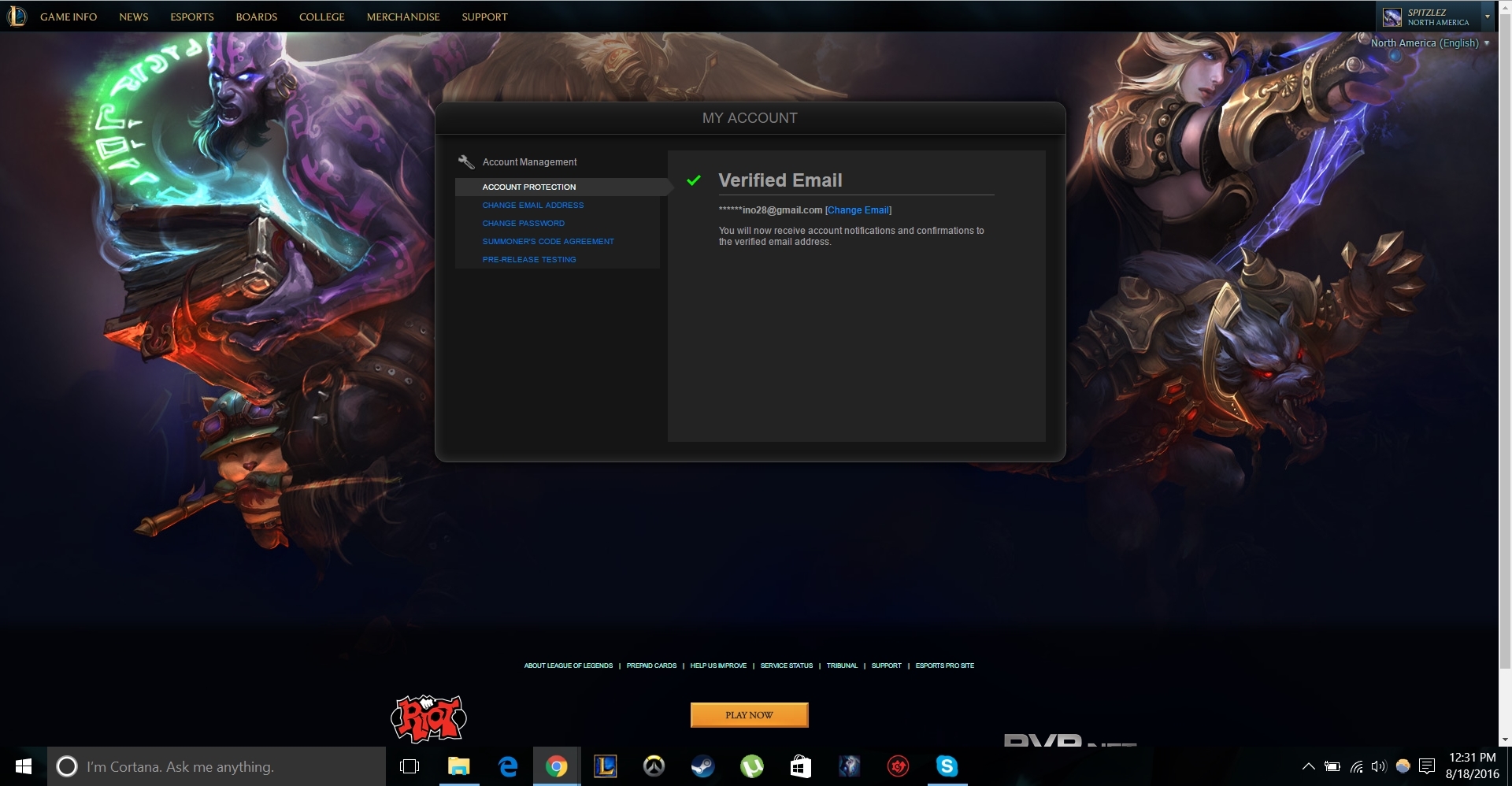Viewport: 1512px width, 786px height.
Task: Open the Prepaid Cards footer link
Action: [651, 666]
